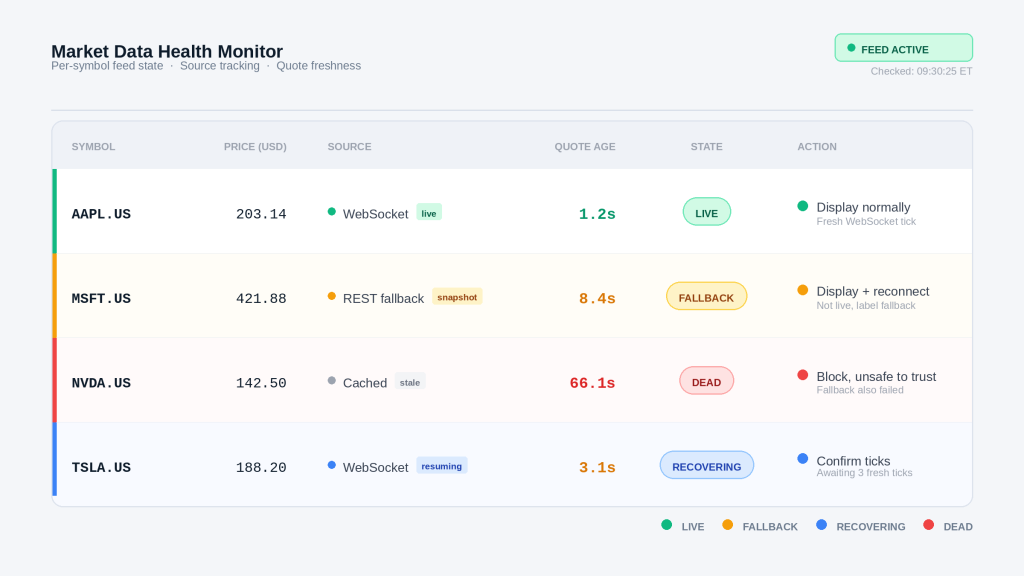The image size is (1024, 576).
Task: Click quote age 1.2s
Action: point(597,214)
